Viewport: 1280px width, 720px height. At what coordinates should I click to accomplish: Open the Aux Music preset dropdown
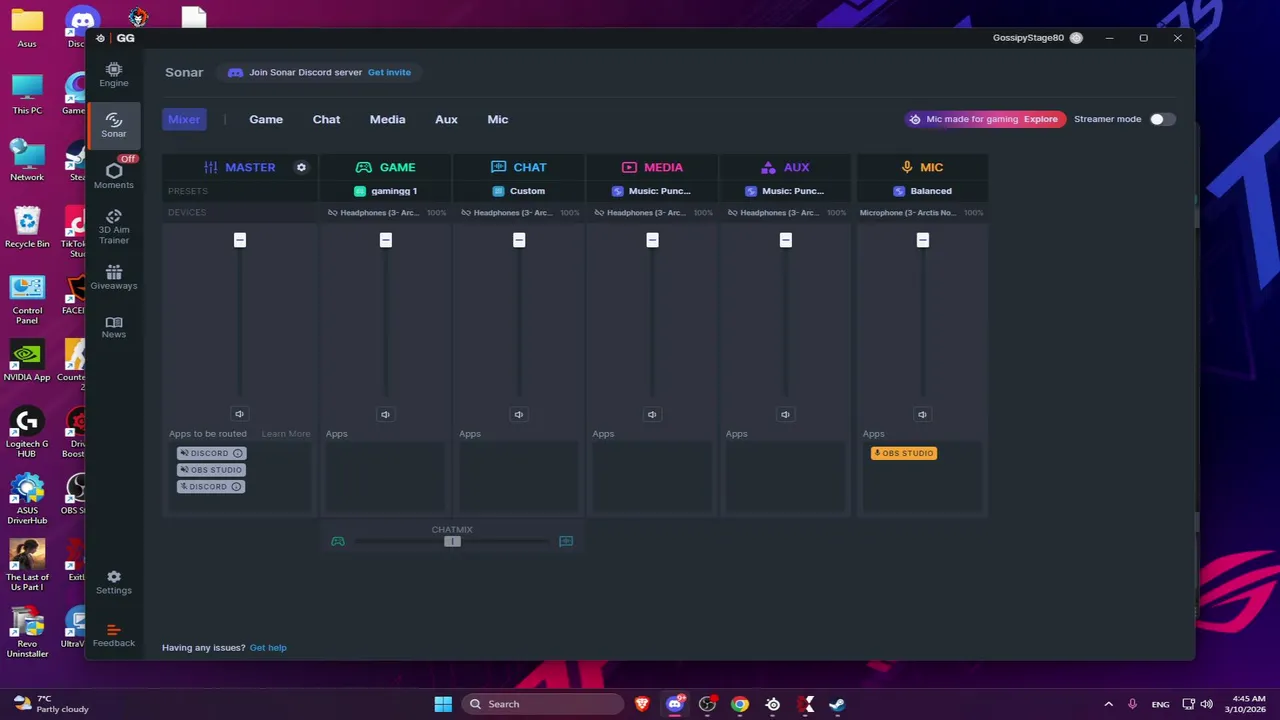point(785,191)
